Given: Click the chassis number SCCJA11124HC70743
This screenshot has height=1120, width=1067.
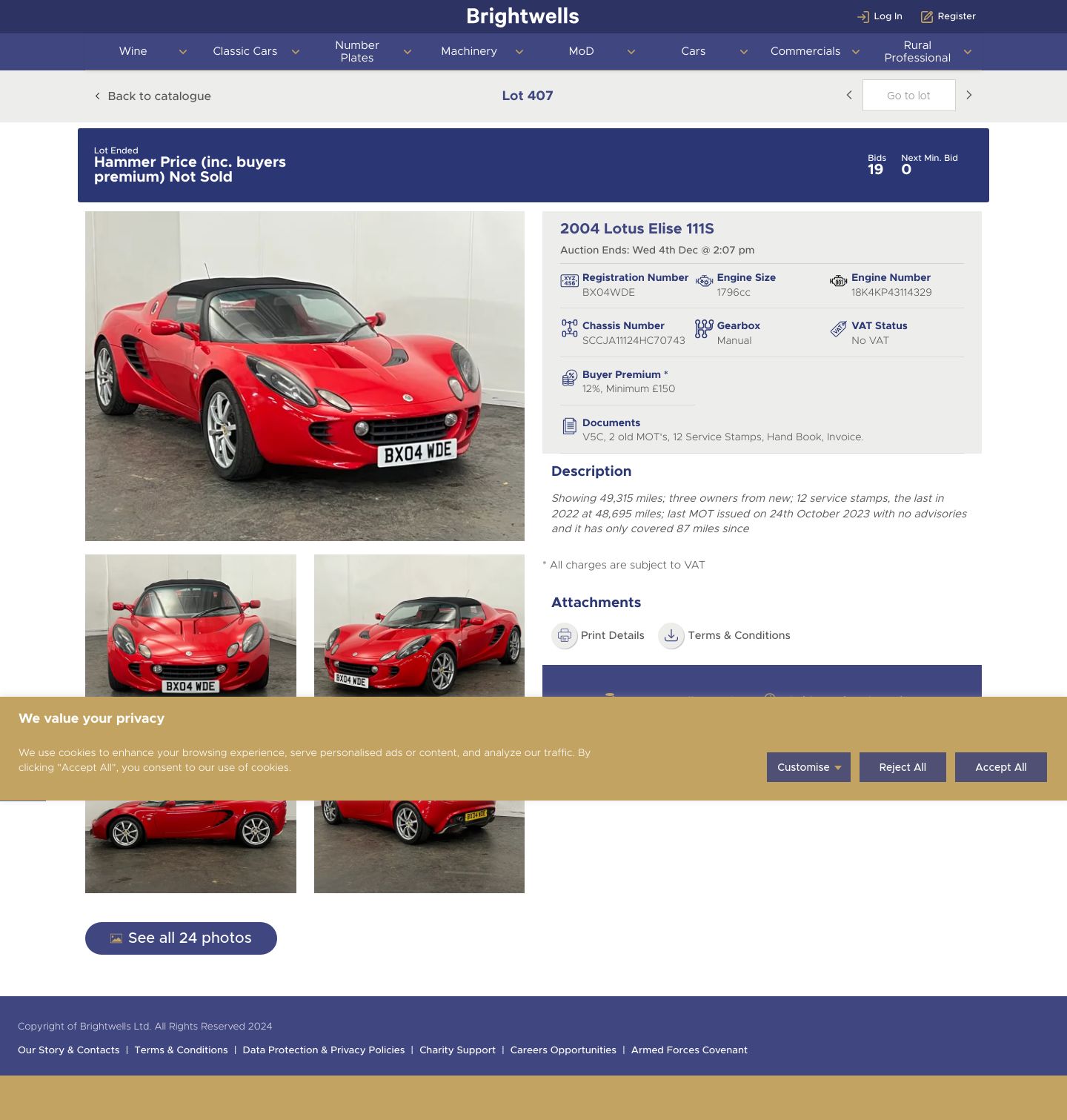Looking at the screenshot, I should tap(634, 341).
